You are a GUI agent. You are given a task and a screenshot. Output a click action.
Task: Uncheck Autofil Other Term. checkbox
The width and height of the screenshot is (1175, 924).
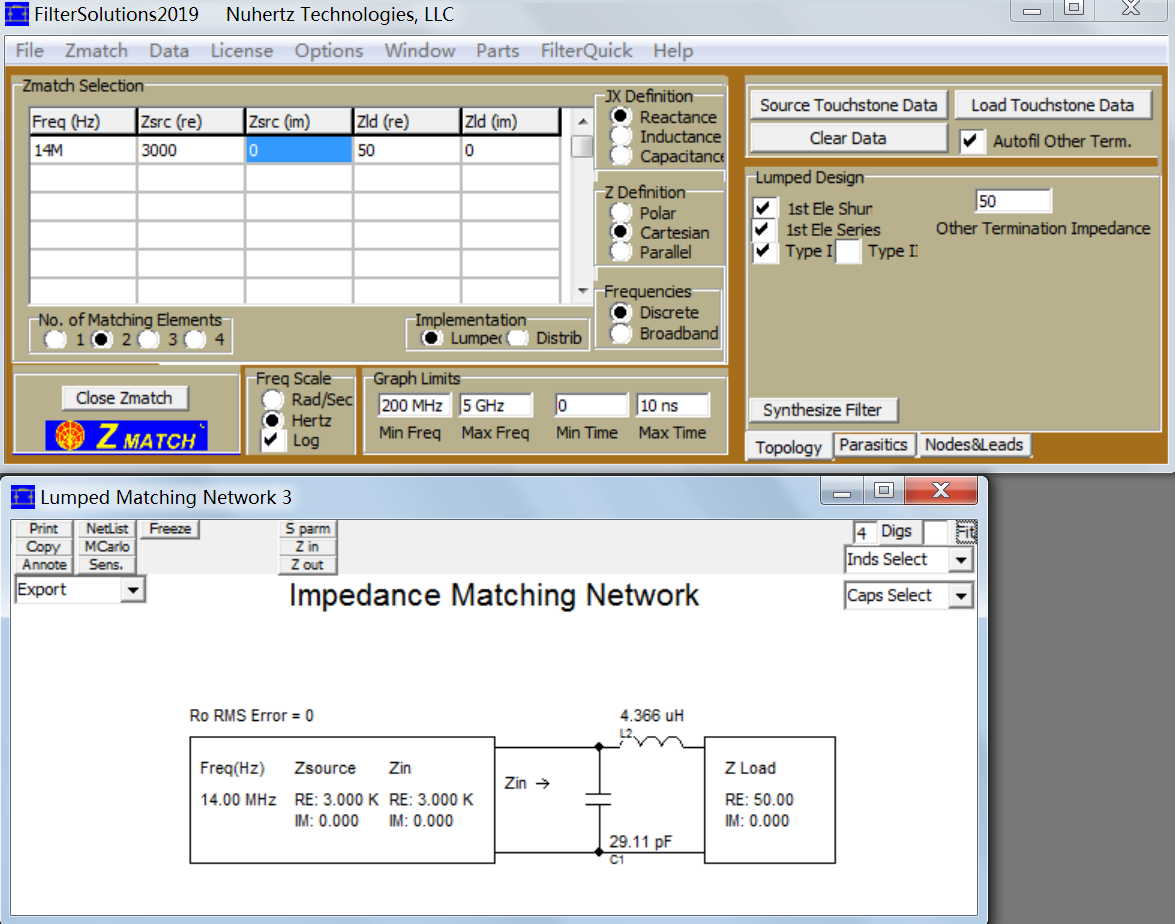[970, 142]
